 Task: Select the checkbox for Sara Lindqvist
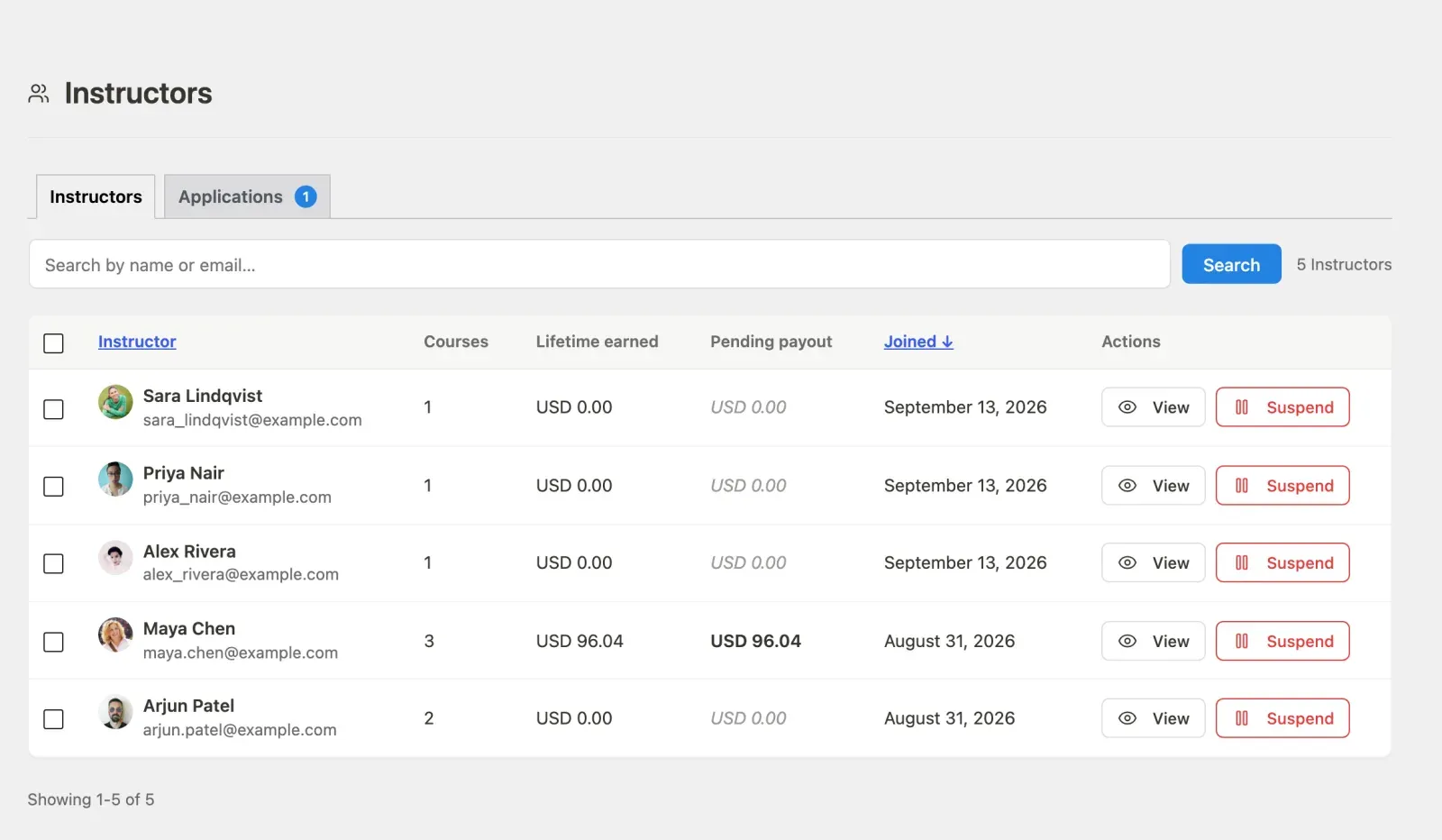[54, 409]
